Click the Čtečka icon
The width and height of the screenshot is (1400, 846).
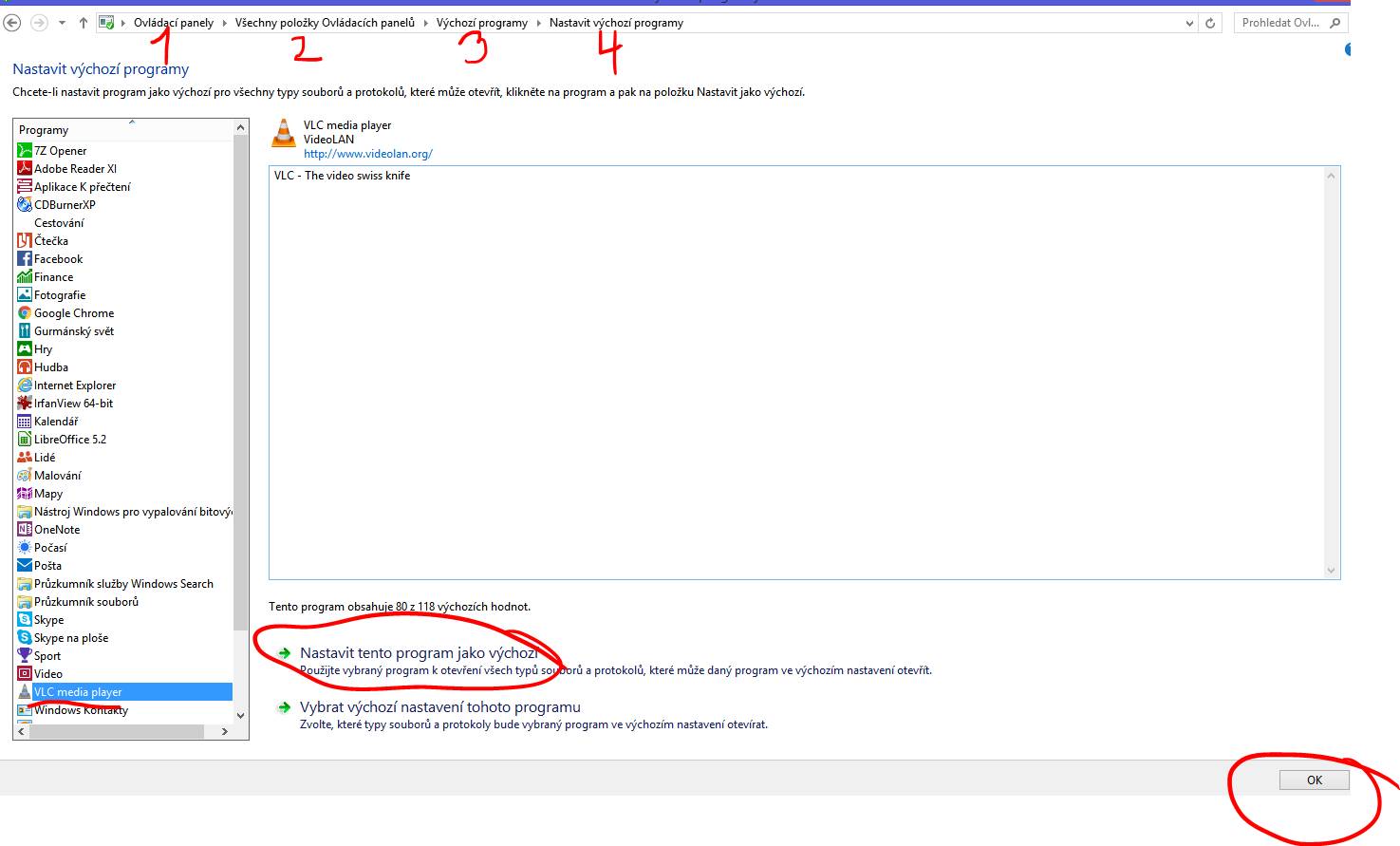(x=25, y=240)
